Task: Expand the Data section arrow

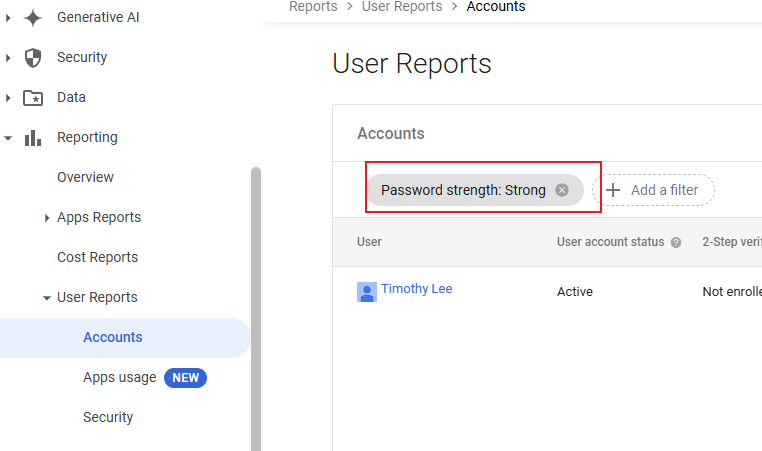Action: tap(8, 97)
